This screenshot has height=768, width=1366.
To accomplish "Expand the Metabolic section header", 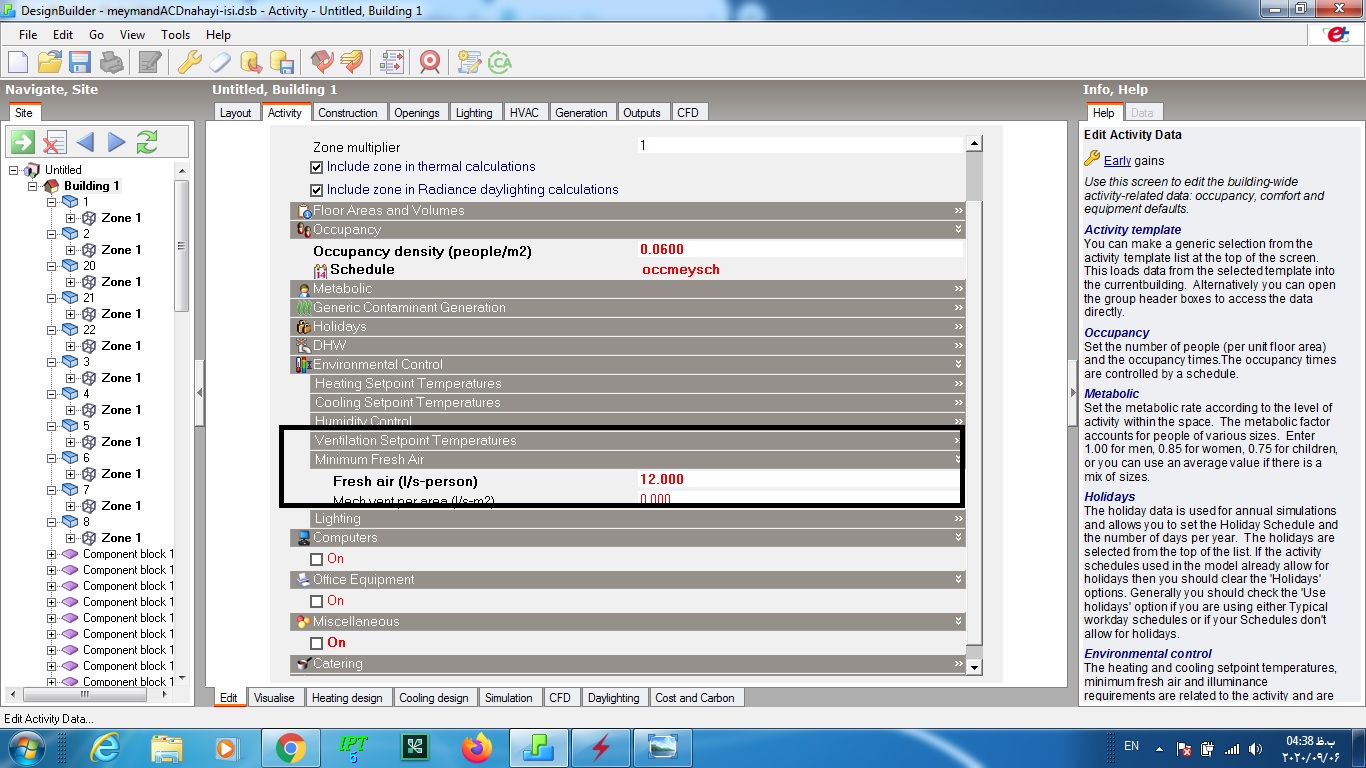I will pos(628,289).
